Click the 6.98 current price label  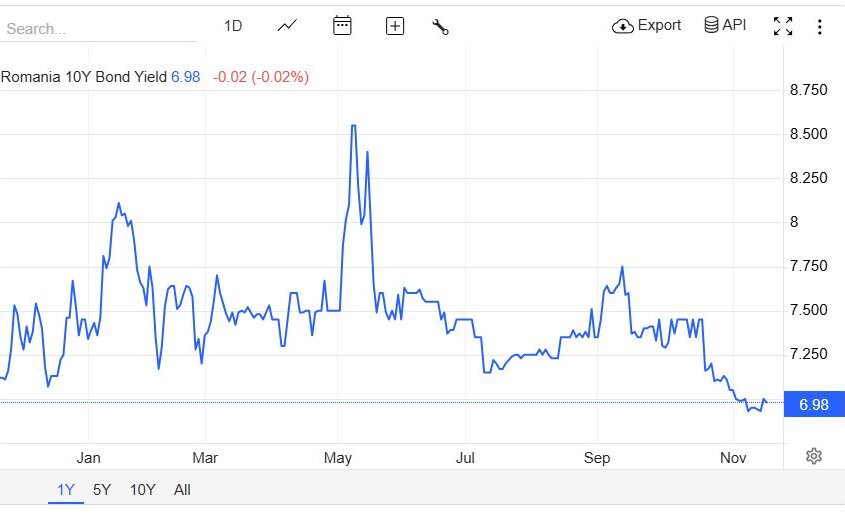pyautogui.click(x=814, y=404)
